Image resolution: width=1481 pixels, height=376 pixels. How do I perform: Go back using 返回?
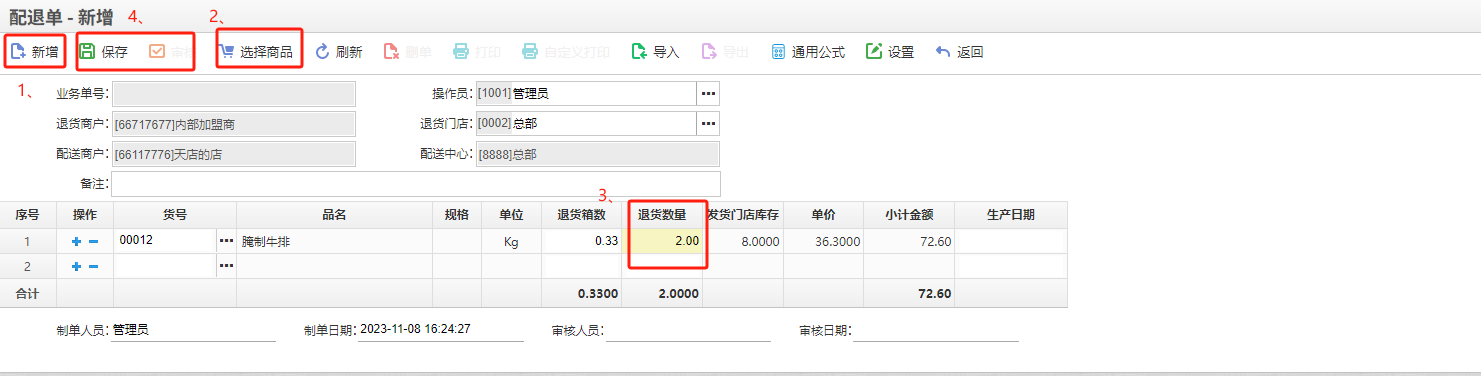point(959,52)
